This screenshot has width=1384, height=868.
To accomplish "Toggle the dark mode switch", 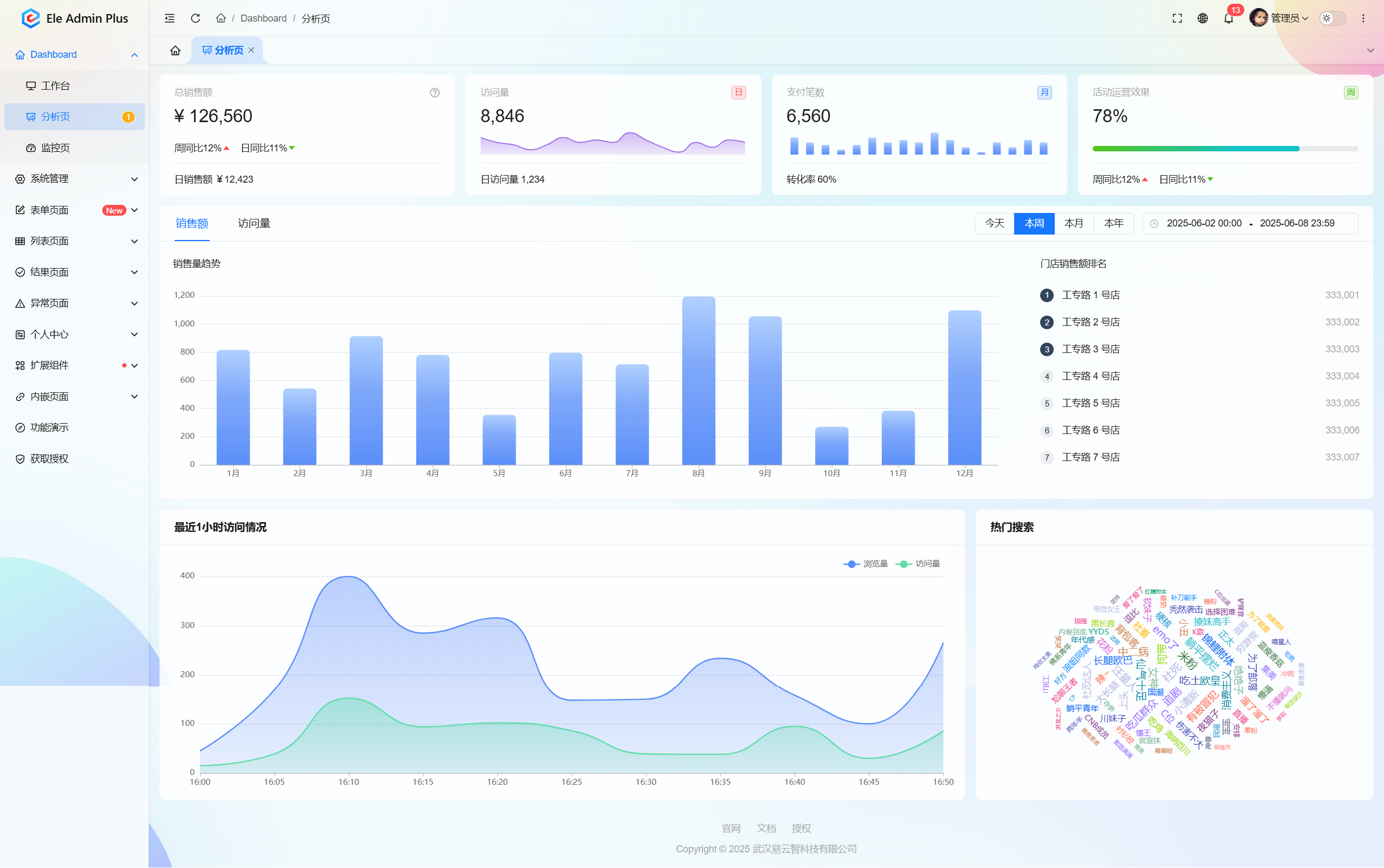I will click(x=1332, y=18).
